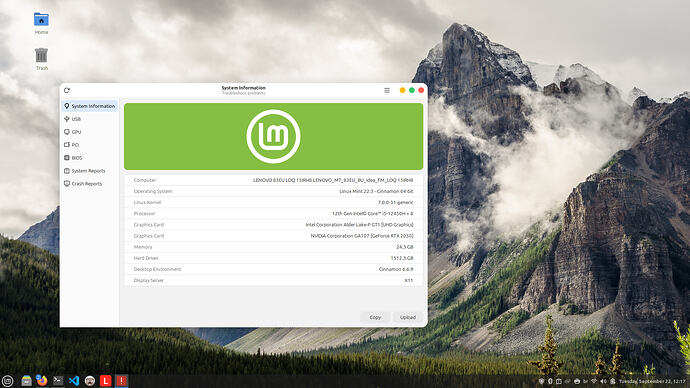690x388 pixels.
Task: Click the Linux Mint logo banner
Action: 273,136
